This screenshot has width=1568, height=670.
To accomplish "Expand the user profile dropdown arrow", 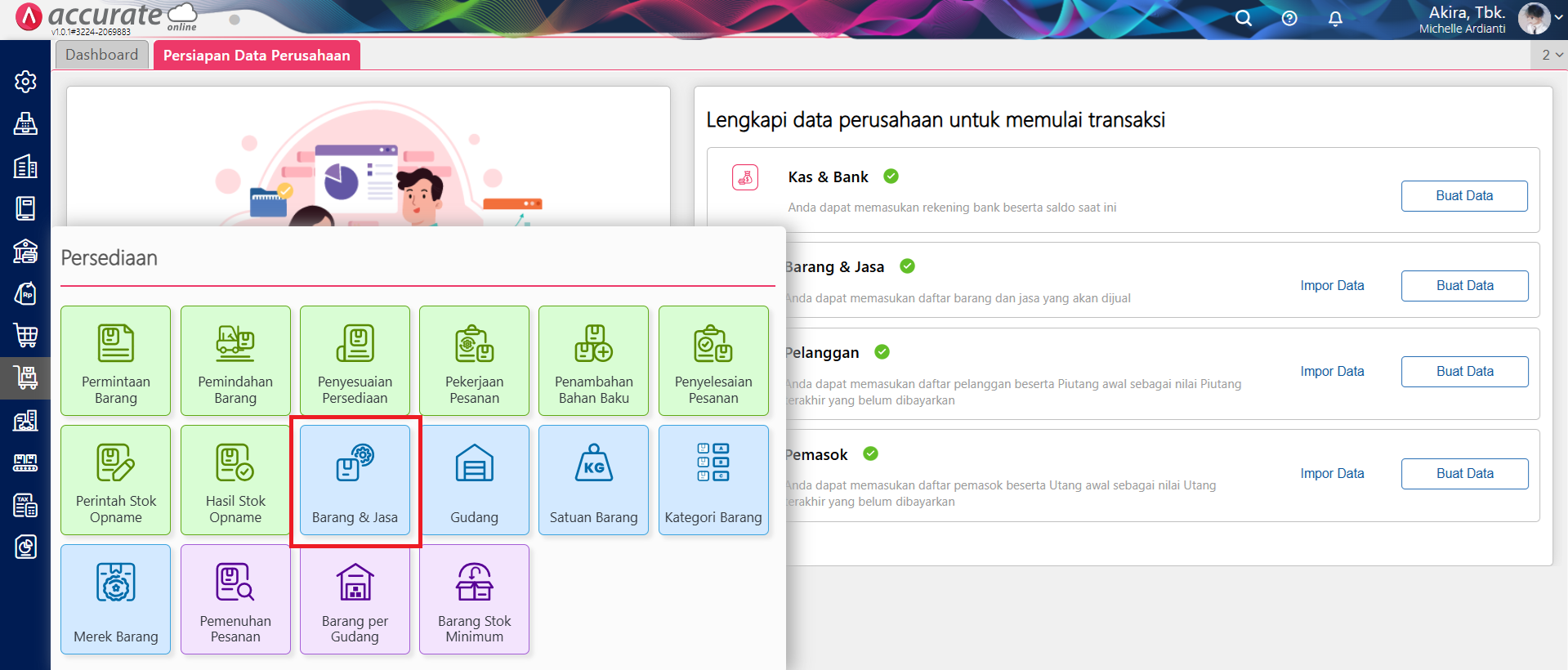I will tap(1558, 18).
